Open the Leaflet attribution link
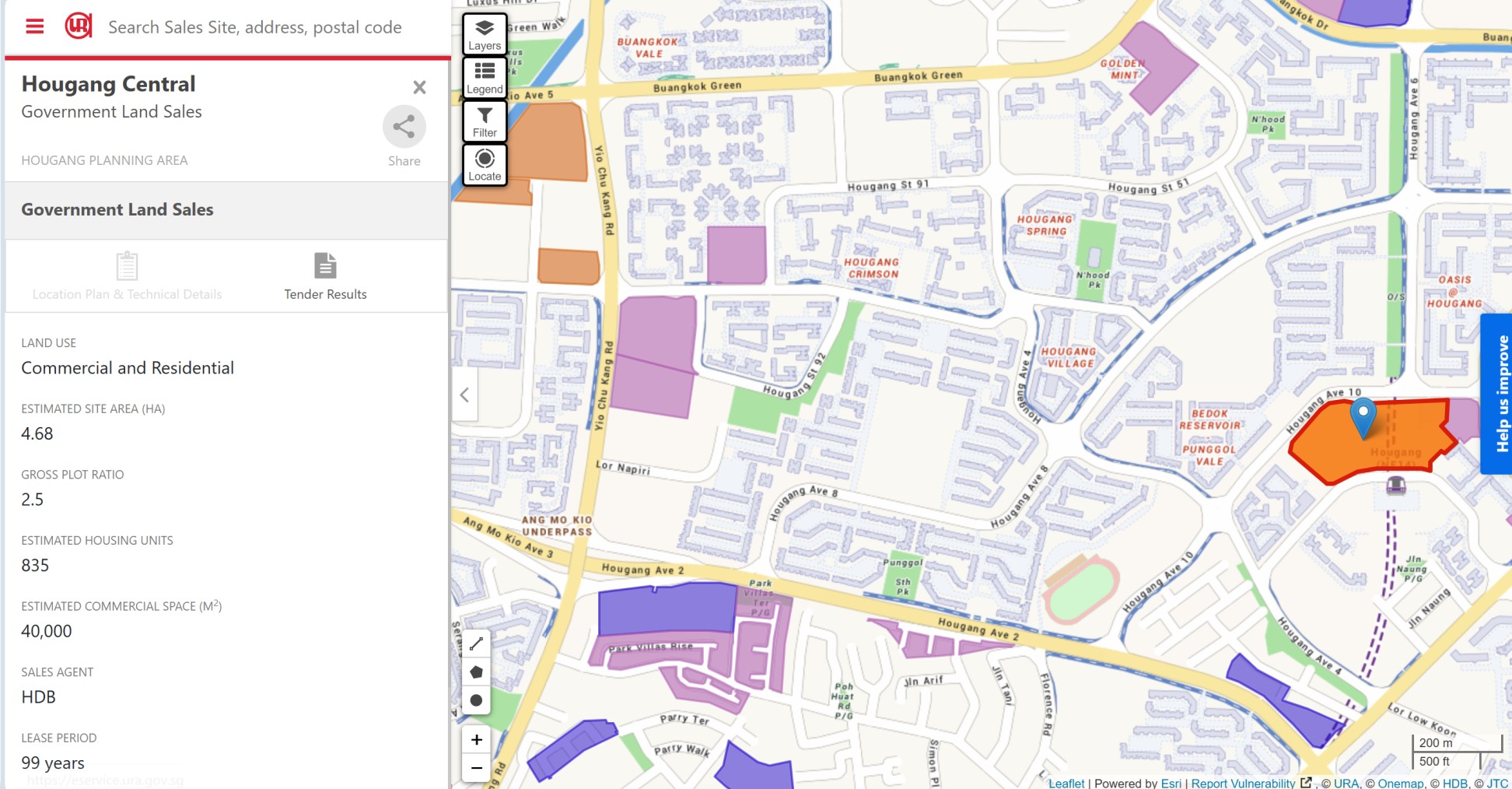The height and width of the screenshot is (789, 1512). point(1066,783)
